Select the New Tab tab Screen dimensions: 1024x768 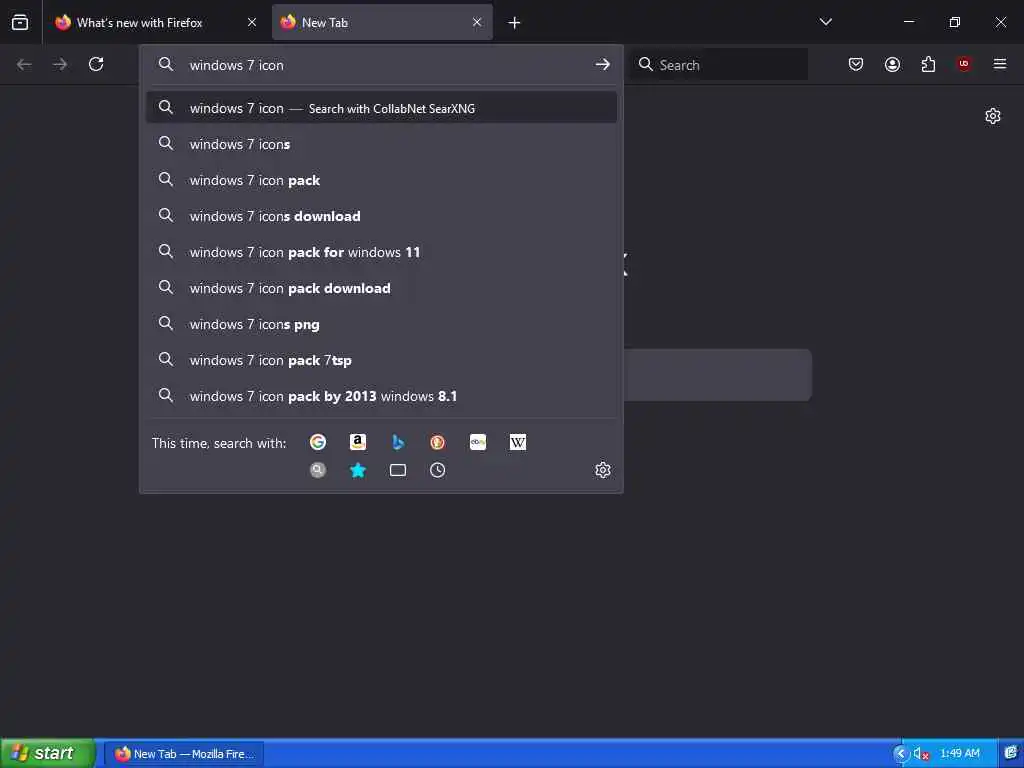pos(382,22)
